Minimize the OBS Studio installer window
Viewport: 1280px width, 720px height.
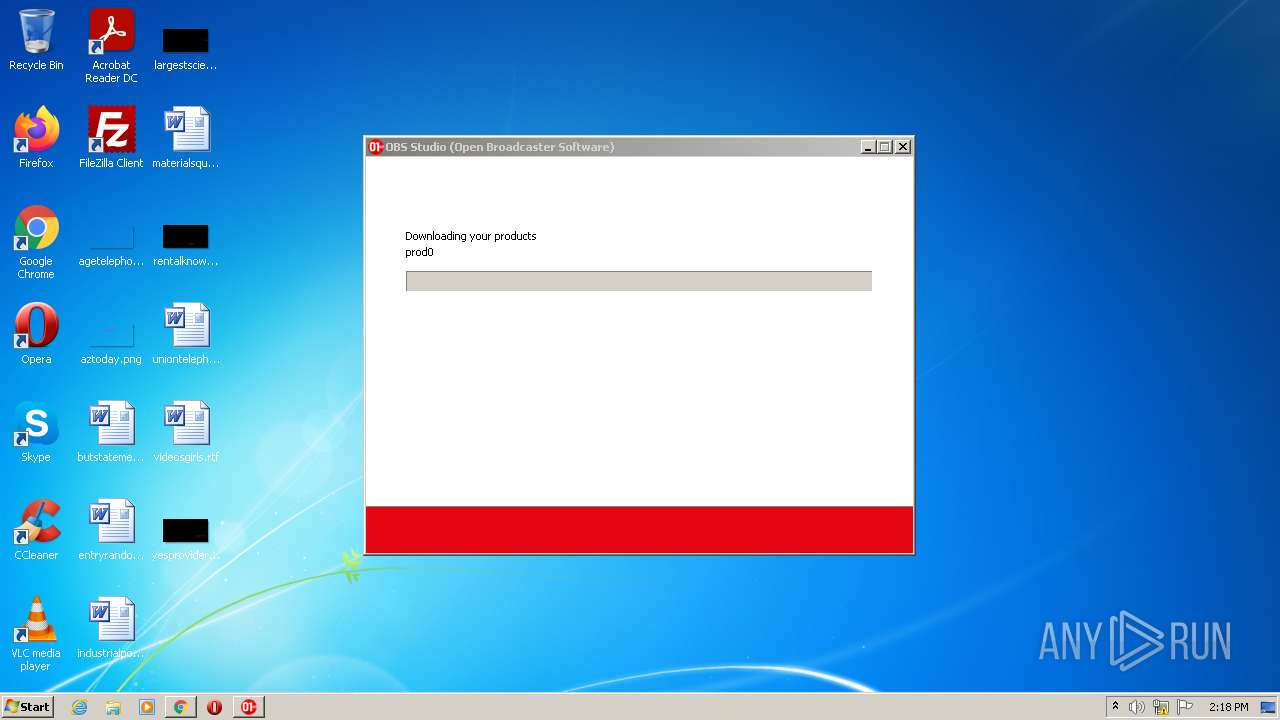click(868, 147)
